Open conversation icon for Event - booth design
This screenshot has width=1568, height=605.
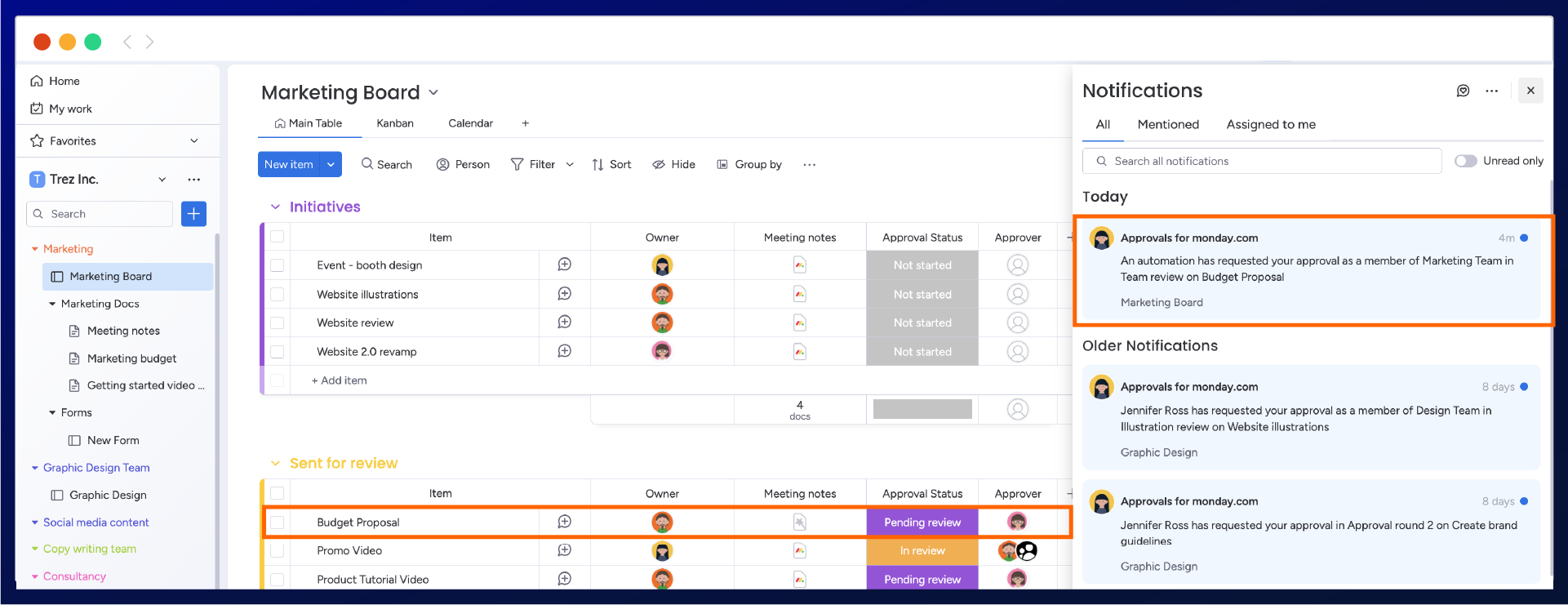564,265
